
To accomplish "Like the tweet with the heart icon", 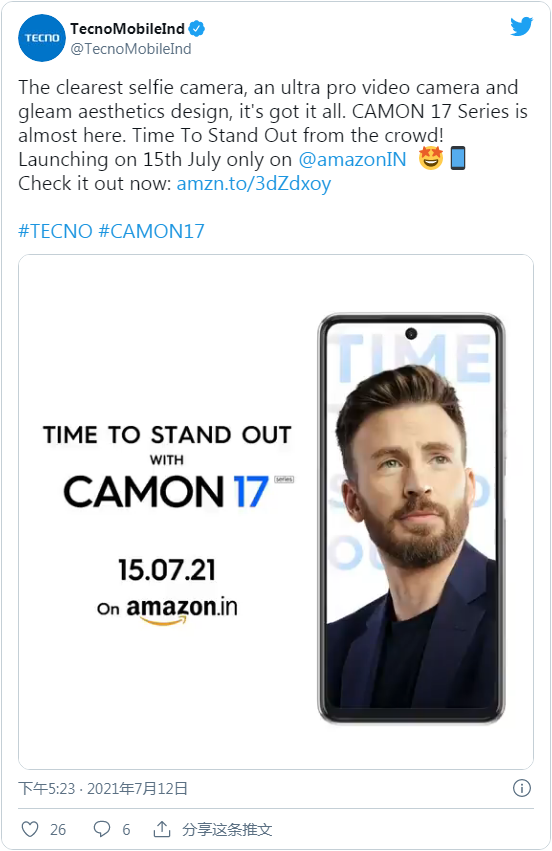I will 30,829.
